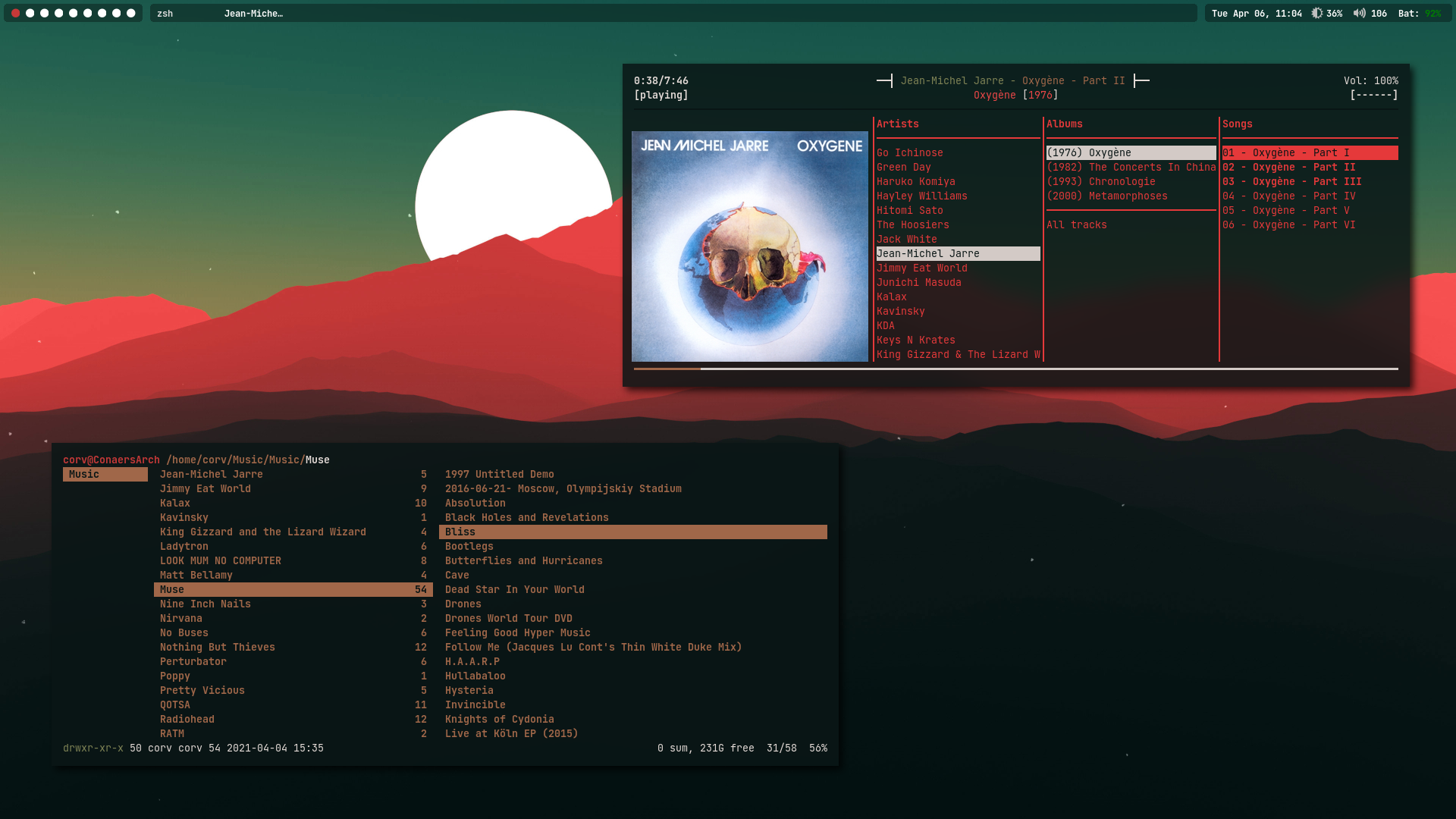Image resolution: width=1456 pixels, height=819 pixels.
Task: Select the Jean-Miche… window in taskbar
Action: pos(253,14)
